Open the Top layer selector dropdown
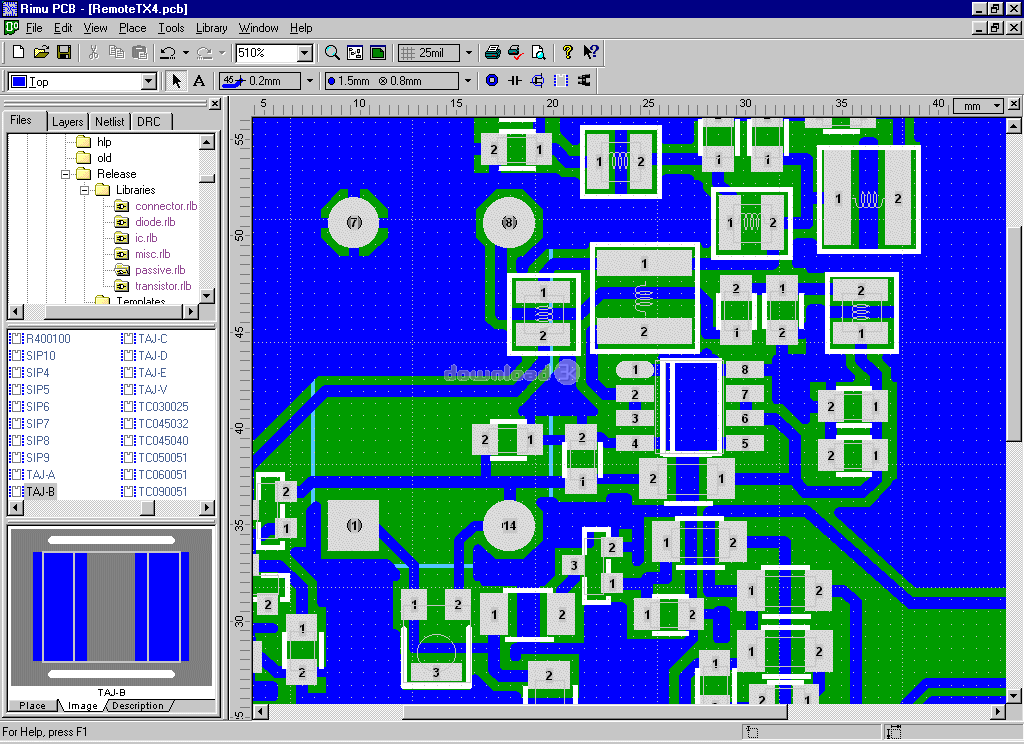1024x744 pixels. (149, 82)
